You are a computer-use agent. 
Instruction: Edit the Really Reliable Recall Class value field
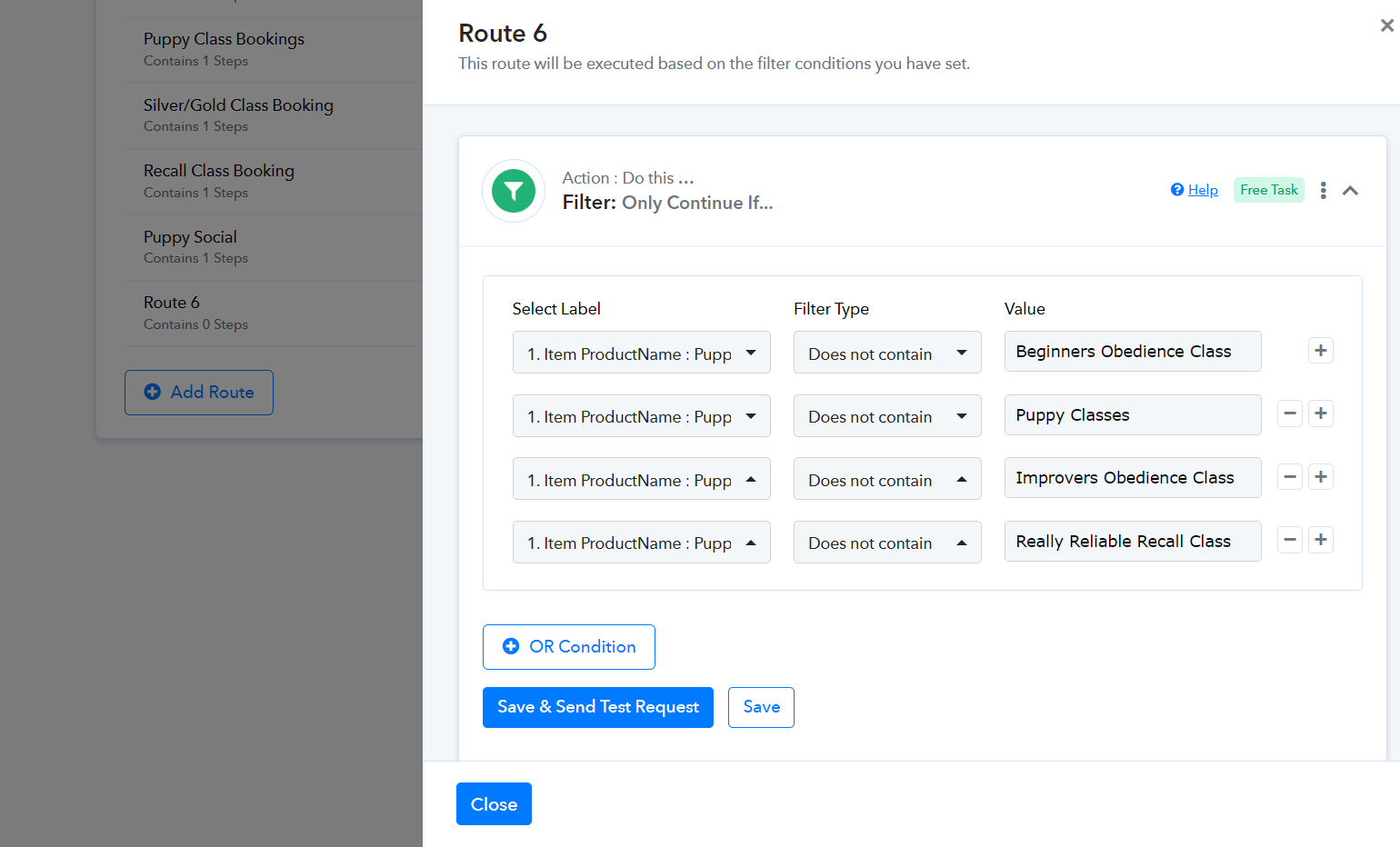pyautogui.click(x=1133, y=542)
